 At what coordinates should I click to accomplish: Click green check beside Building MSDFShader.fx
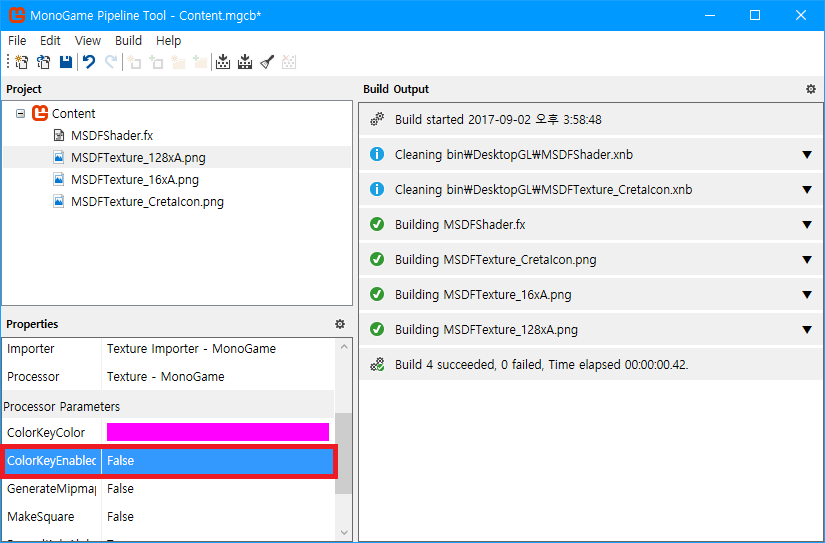[377, 224]
